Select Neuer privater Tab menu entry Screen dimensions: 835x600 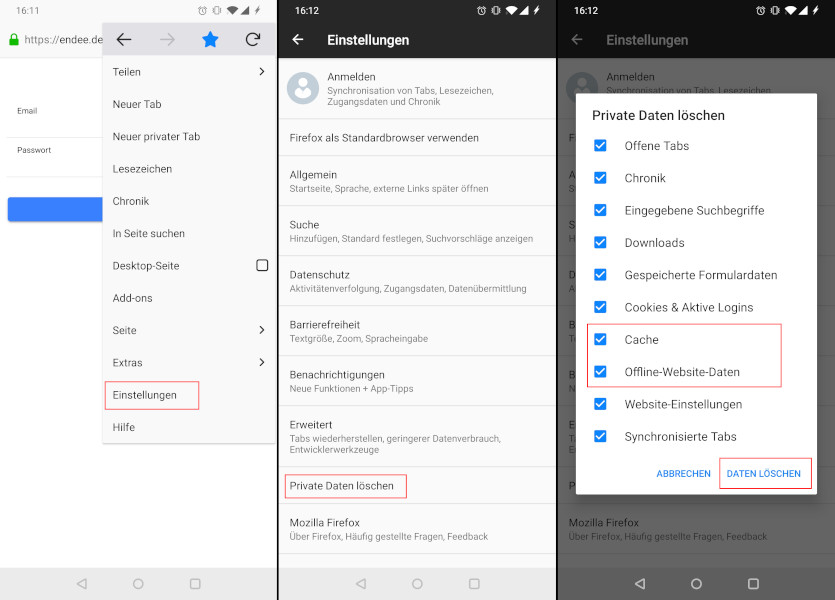[x=156, y=137]
